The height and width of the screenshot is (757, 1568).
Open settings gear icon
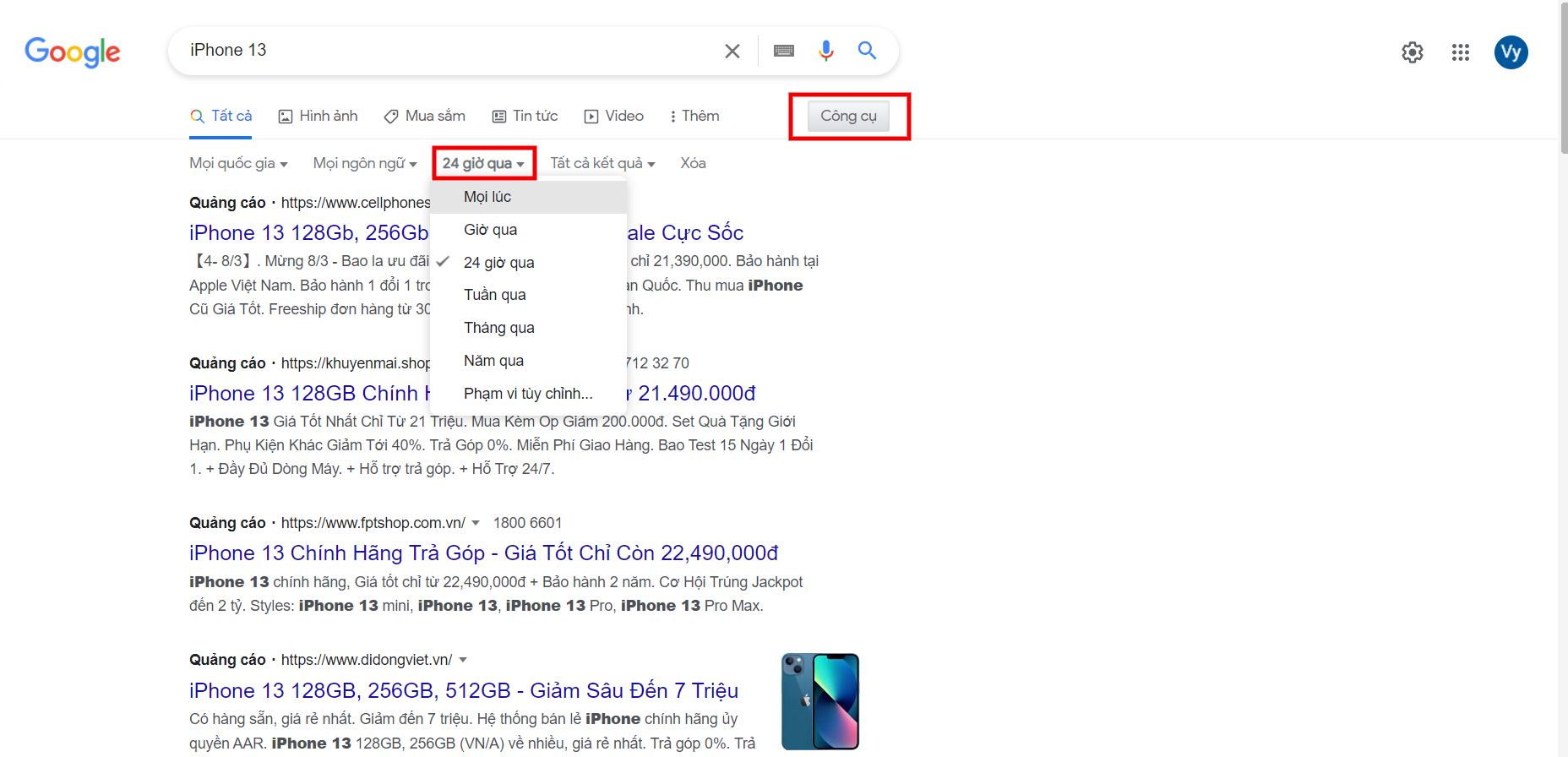(x=1413, y=52)
